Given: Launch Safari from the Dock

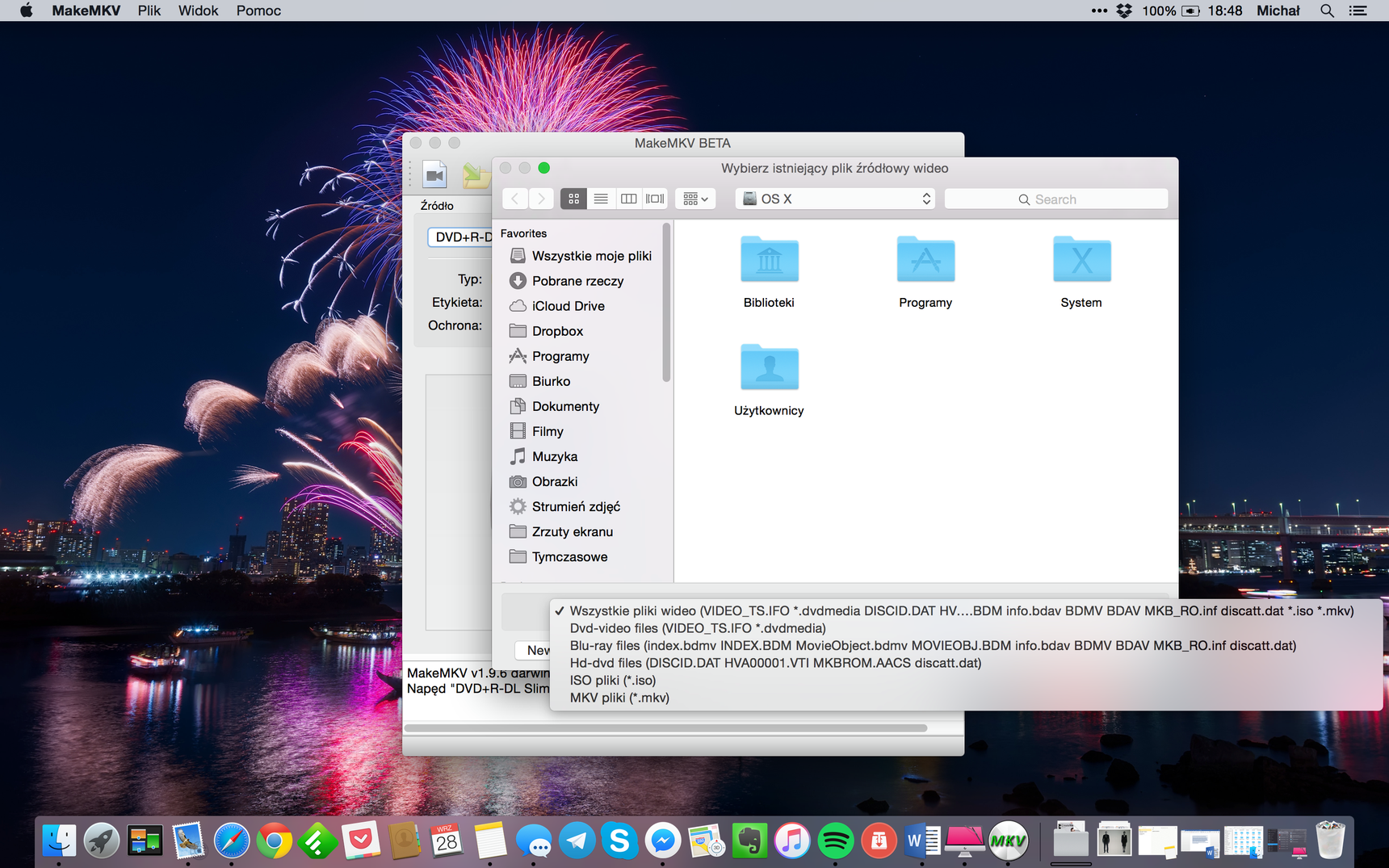Looking at the screenshot, I should coord(232,841).
